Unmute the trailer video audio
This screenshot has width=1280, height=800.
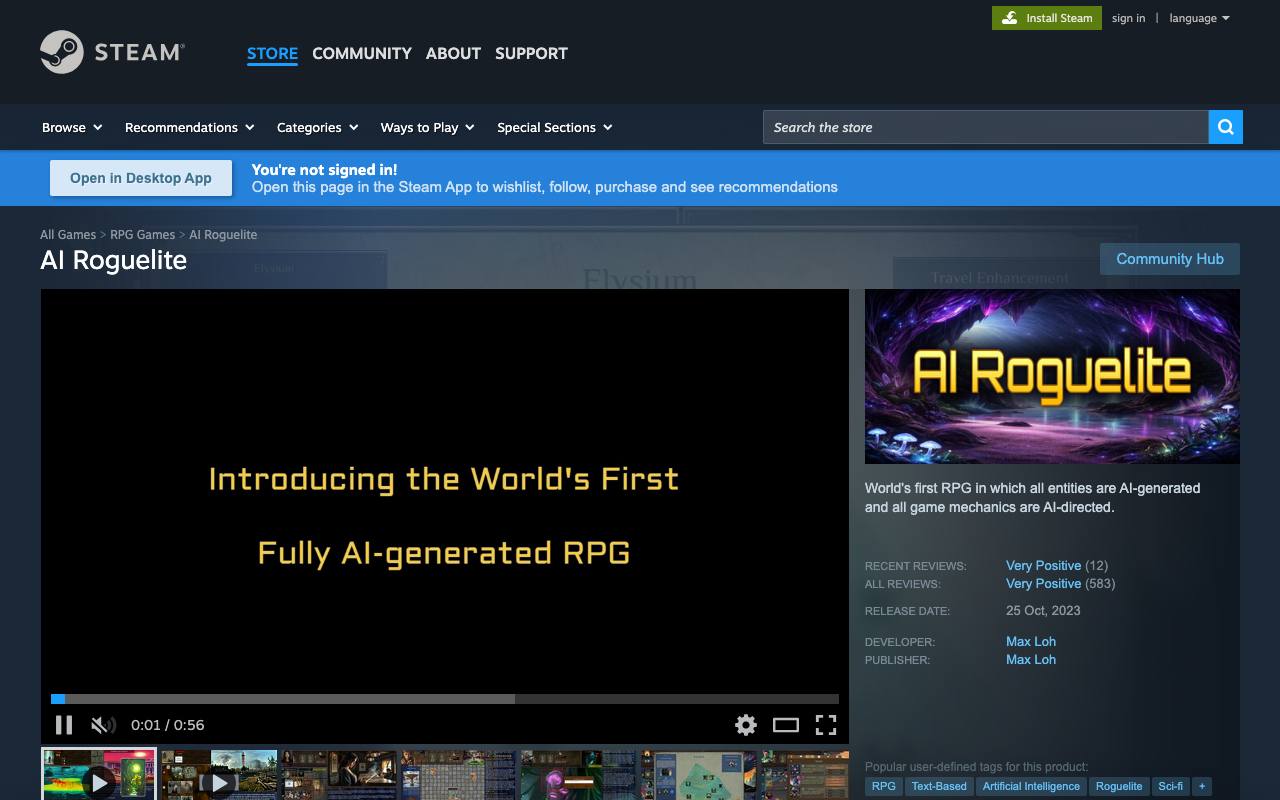pos(103,725)
